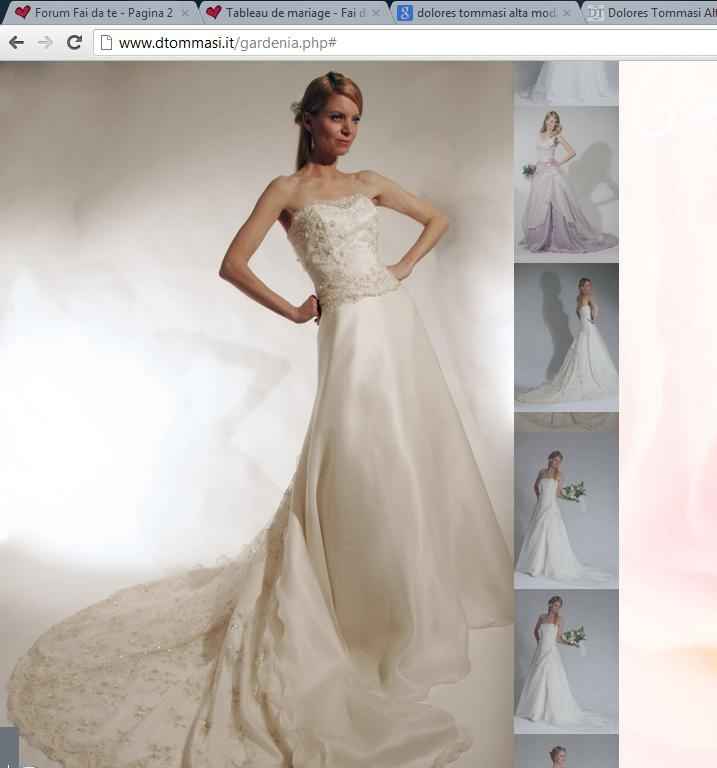Click the heart favicon on Forum tab
The image size is (717, 768).
pyautogui.click(x=22, y=13)
